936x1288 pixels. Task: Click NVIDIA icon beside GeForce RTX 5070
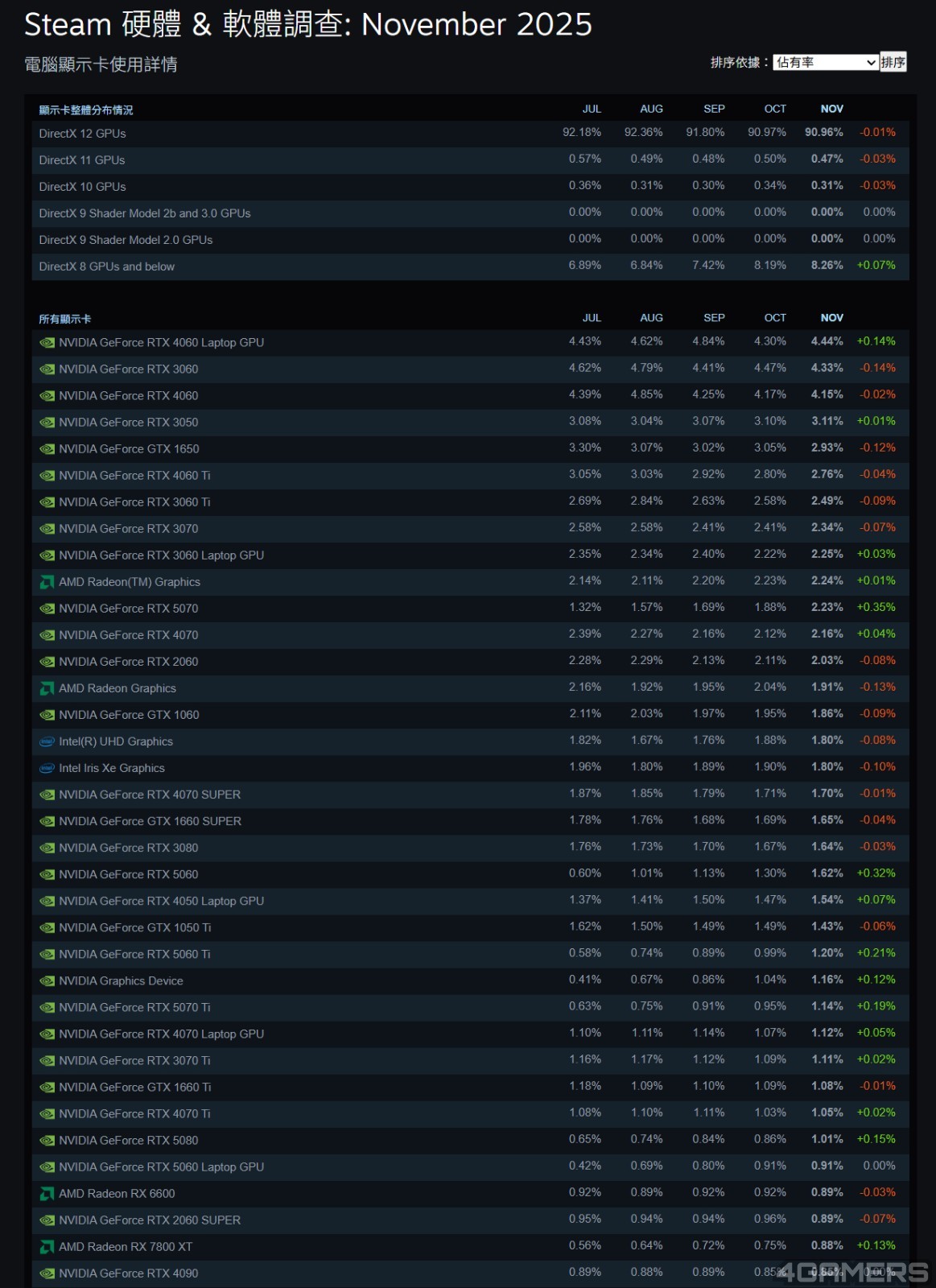click(x=47, y=609)
